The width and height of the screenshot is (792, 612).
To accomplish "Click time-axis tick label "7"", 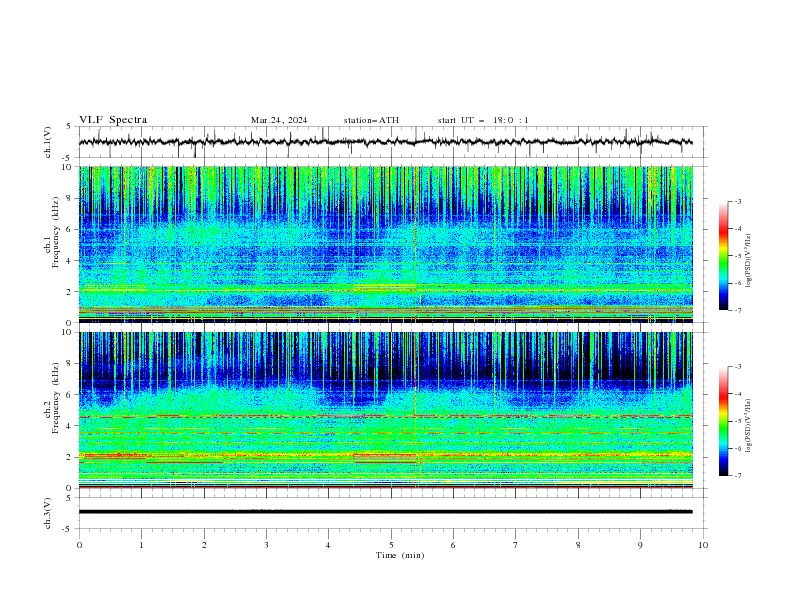I will tap(516, 545).
